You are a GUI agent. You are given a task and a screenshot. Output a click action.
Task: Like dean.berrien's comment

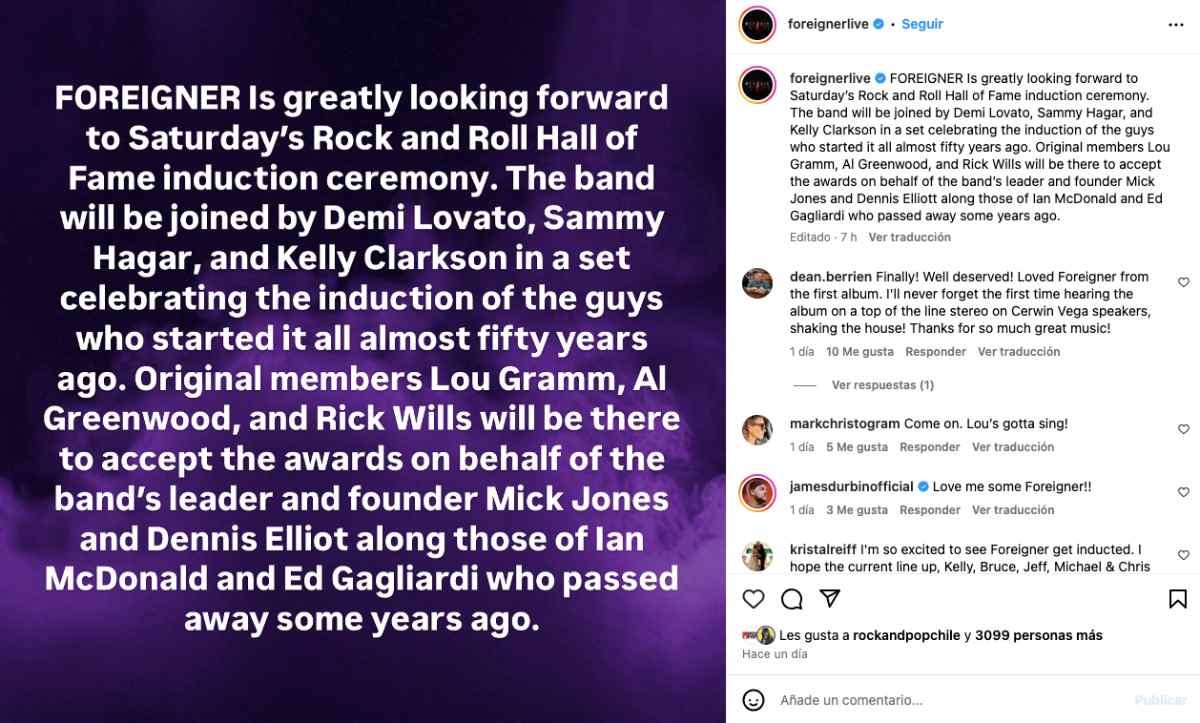tap(1184, 283)
